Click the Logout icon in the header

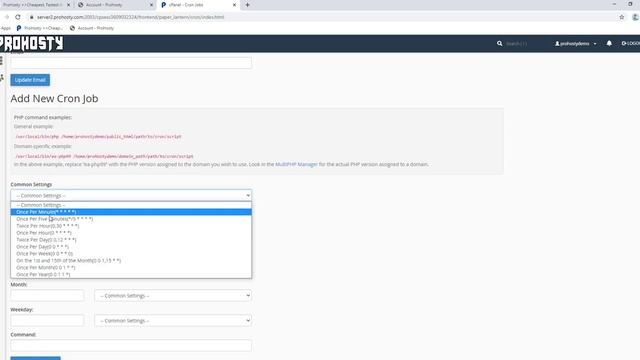click(x=631, y=43)
